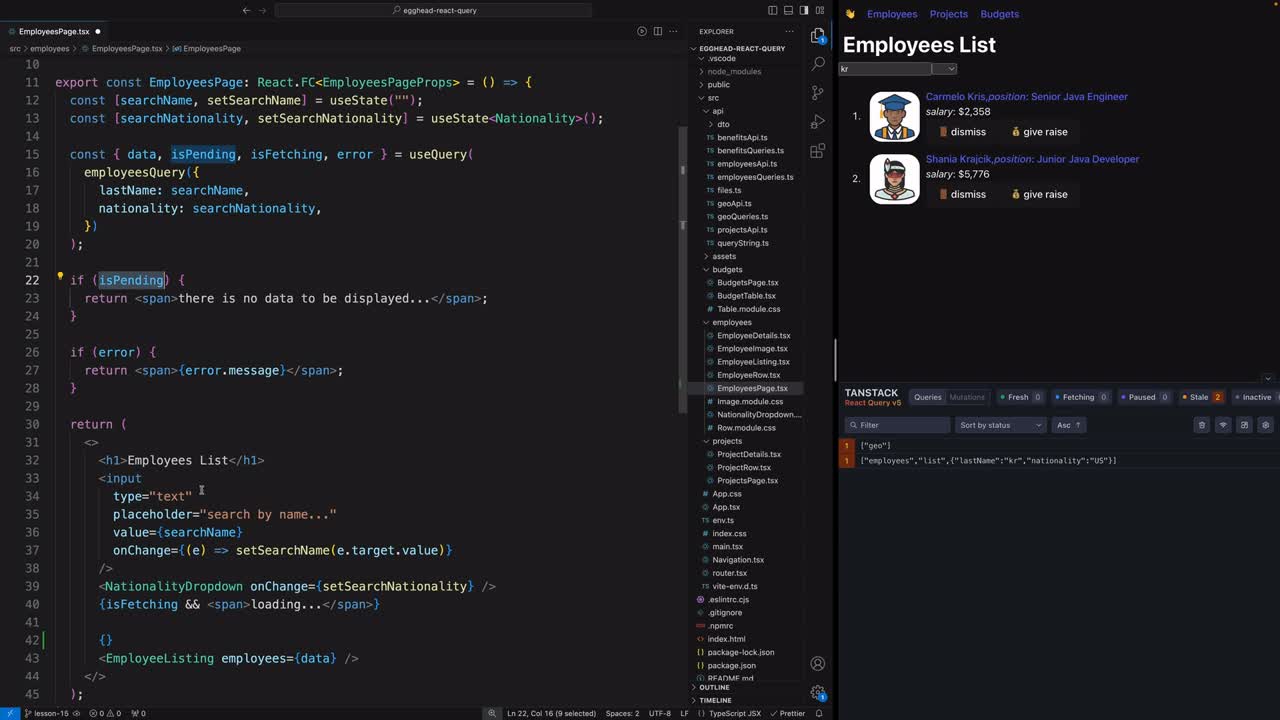The height and width of the screenshot is (720, 1280).
Task: Expand the node_modules folder
Action: point(734,72)
